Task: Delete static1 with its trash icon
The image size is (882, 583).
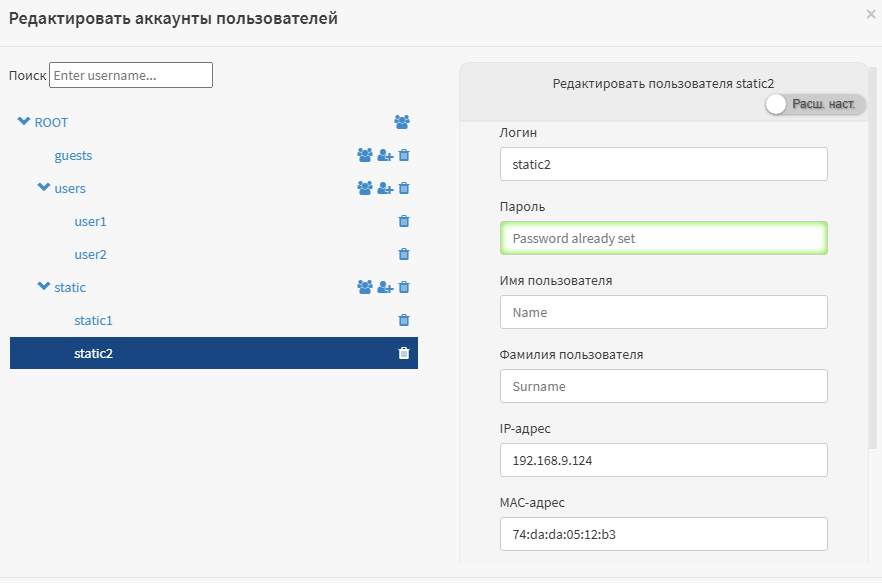Action: coord(404,320)
